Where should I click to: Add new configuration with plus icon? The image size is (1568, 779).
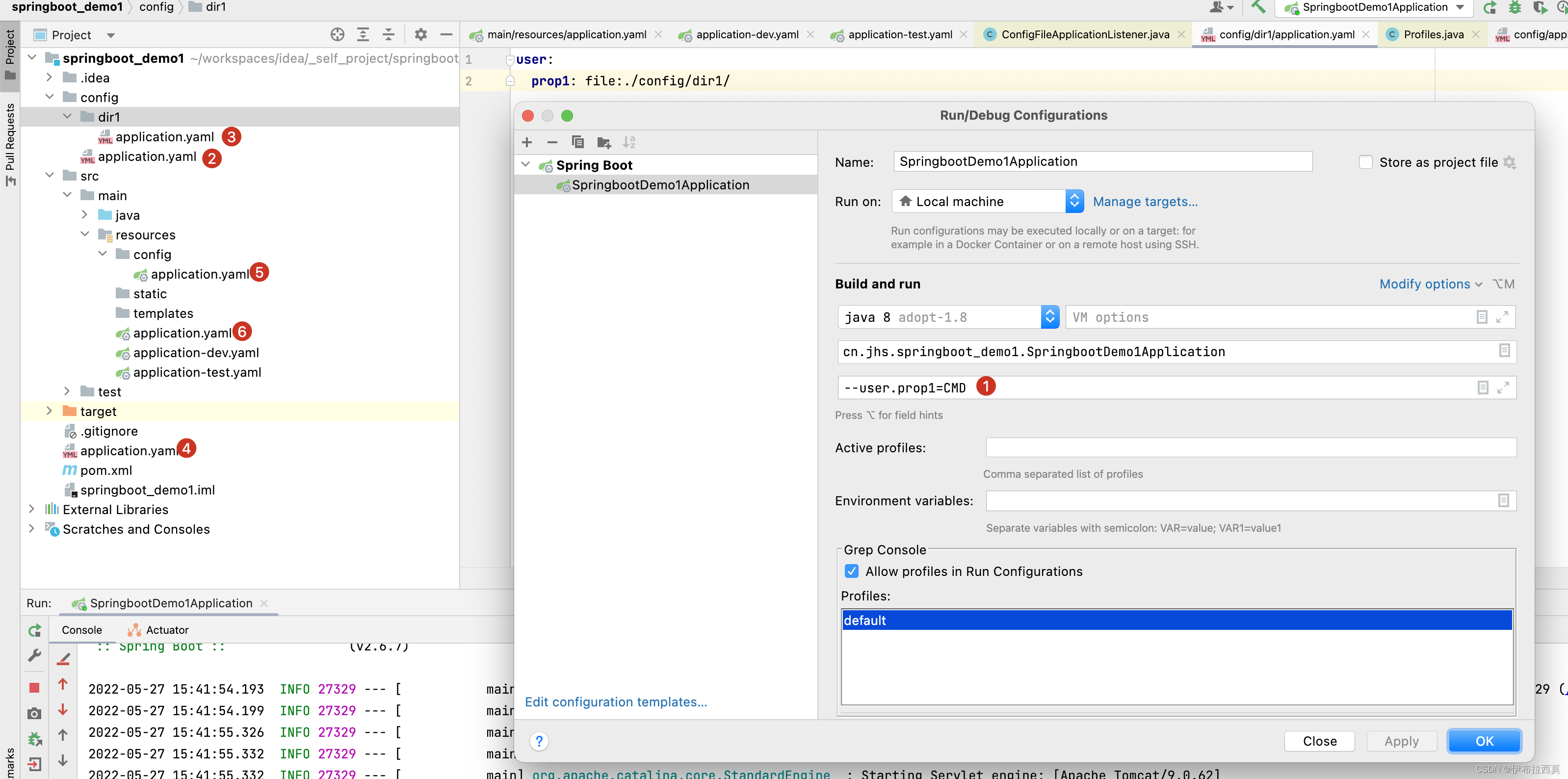click(527, 142)
